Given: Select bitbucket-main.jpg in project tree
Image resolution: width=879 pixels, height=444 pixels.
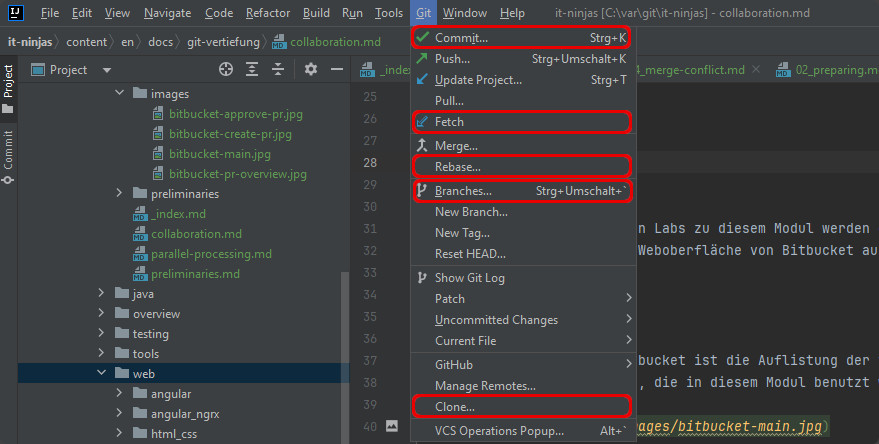Looking at the screenshot, I should 220,154.
